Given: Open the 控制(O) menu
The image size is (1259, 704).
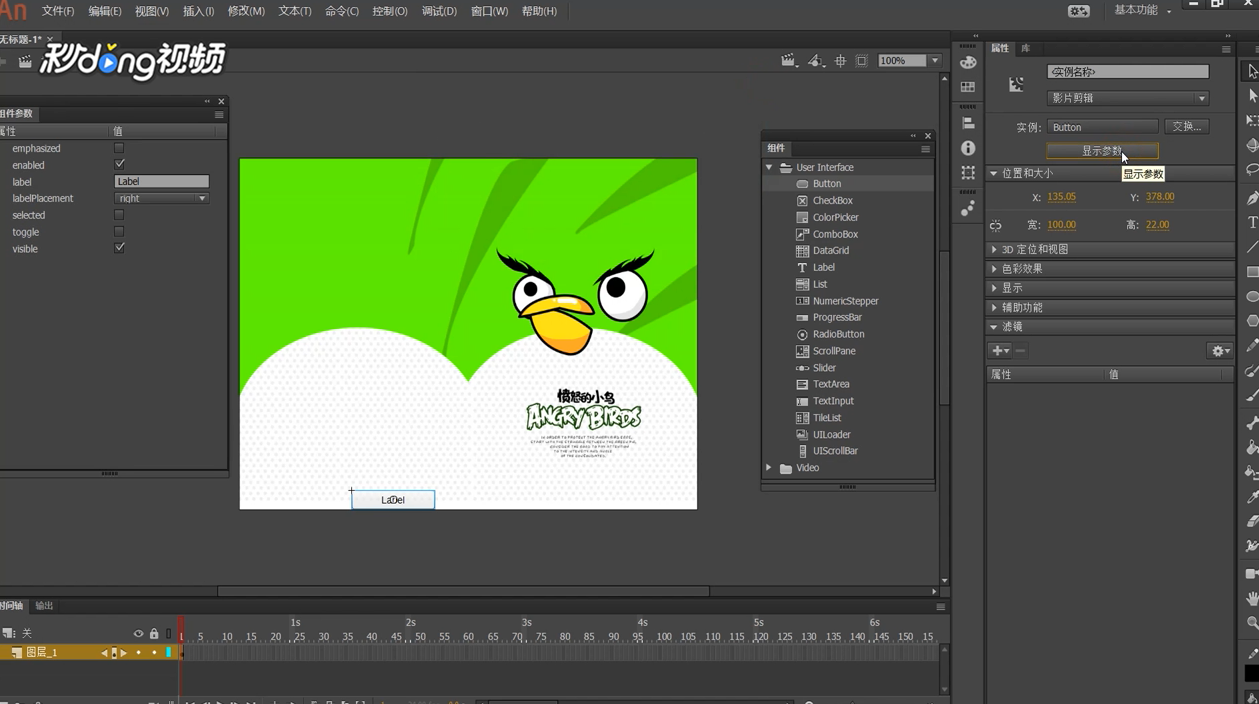Looking at the screenshot, I should click(x=390, y=11).
